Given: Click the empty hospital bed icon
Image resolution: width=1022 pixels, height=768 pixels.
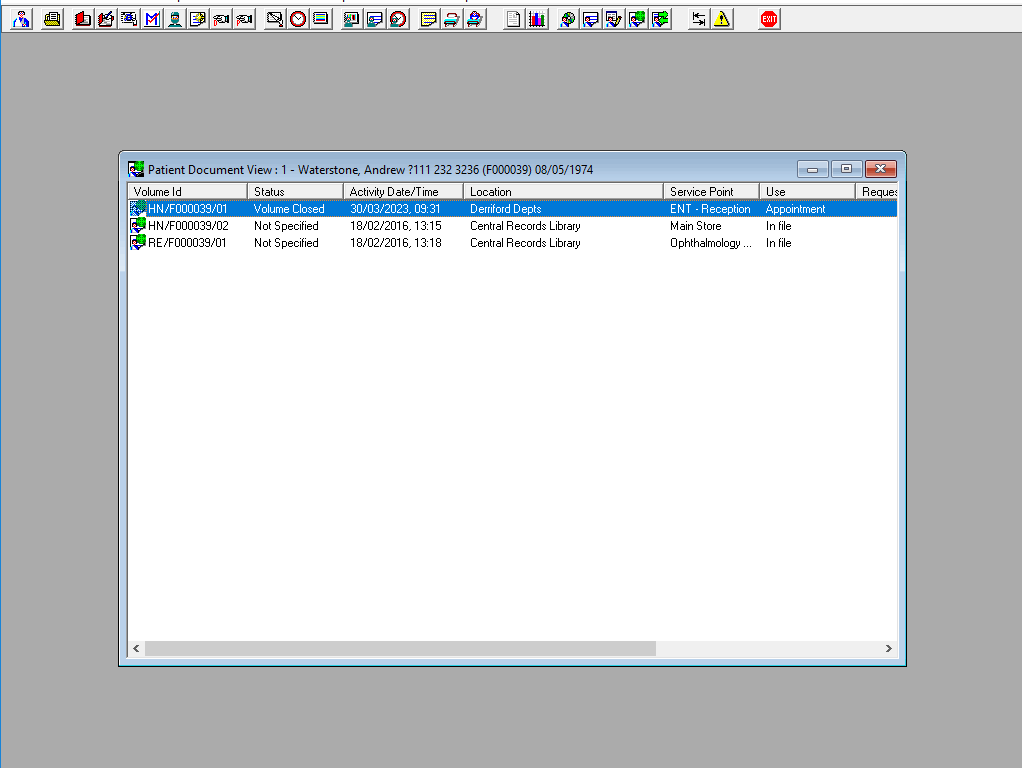Looking at the screenshot, I should (451, 19).
